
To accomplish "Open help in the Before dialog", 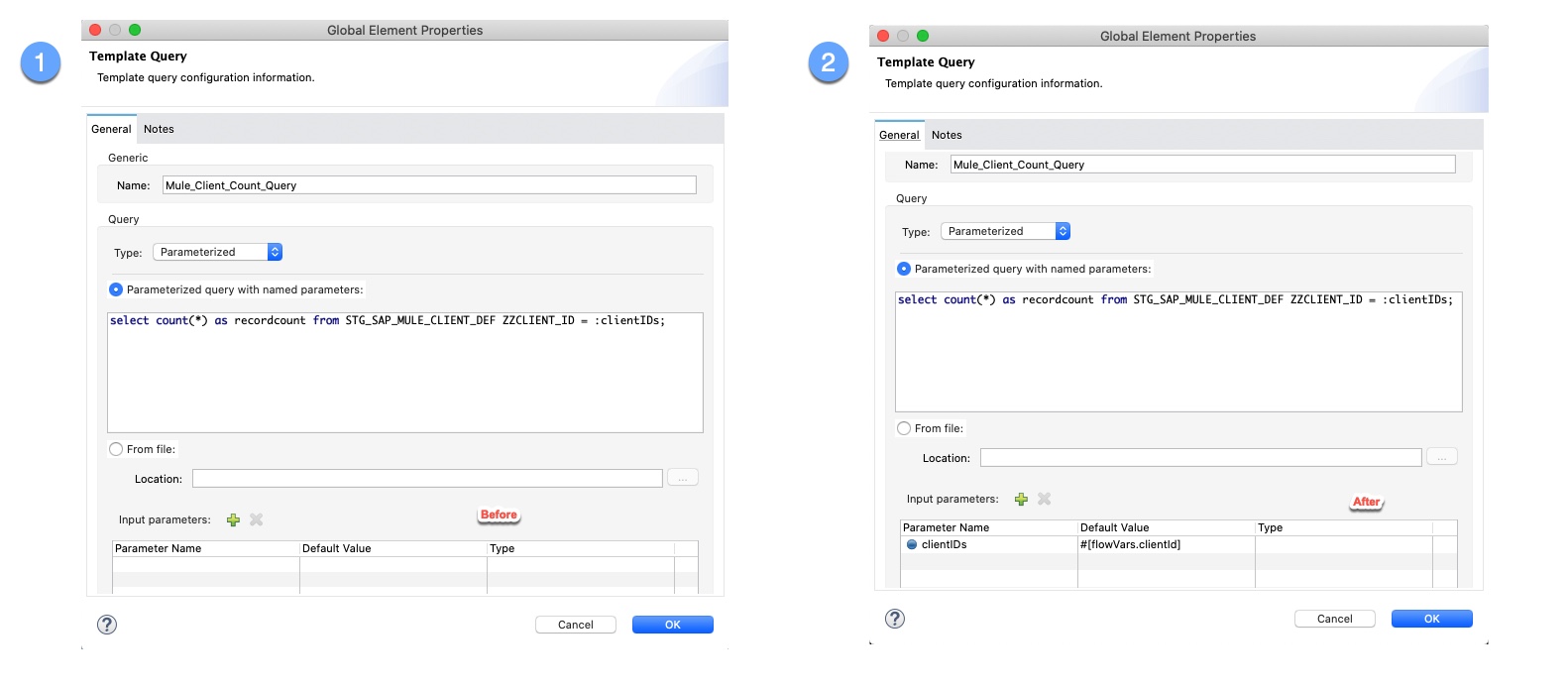I will 107,625.
